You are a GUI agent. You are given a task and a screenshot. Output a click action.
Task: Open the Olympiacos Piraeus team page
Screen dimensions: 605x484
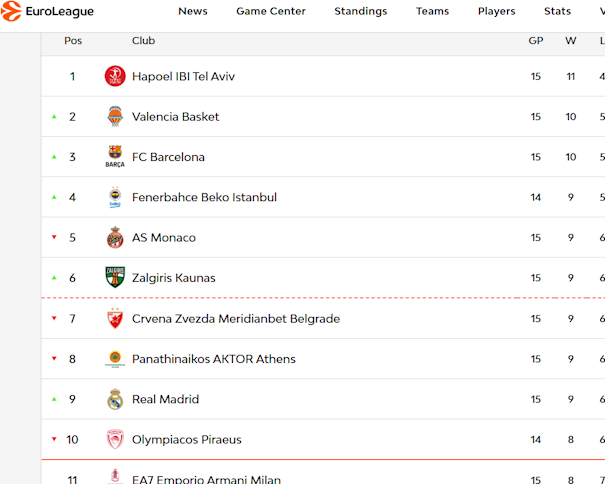187,440
